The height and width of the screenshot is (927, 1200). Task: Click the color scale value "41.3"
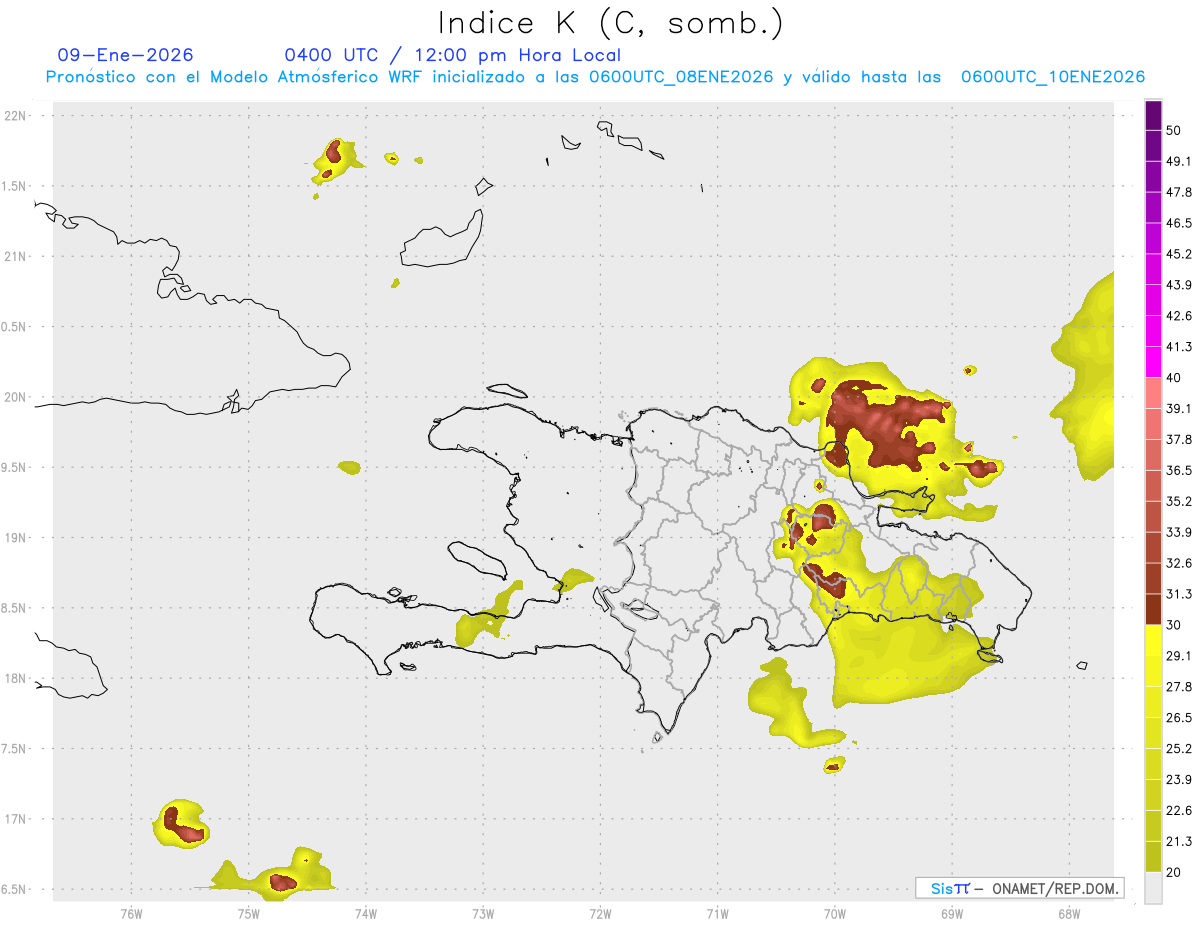click(x=1179, y=347)
